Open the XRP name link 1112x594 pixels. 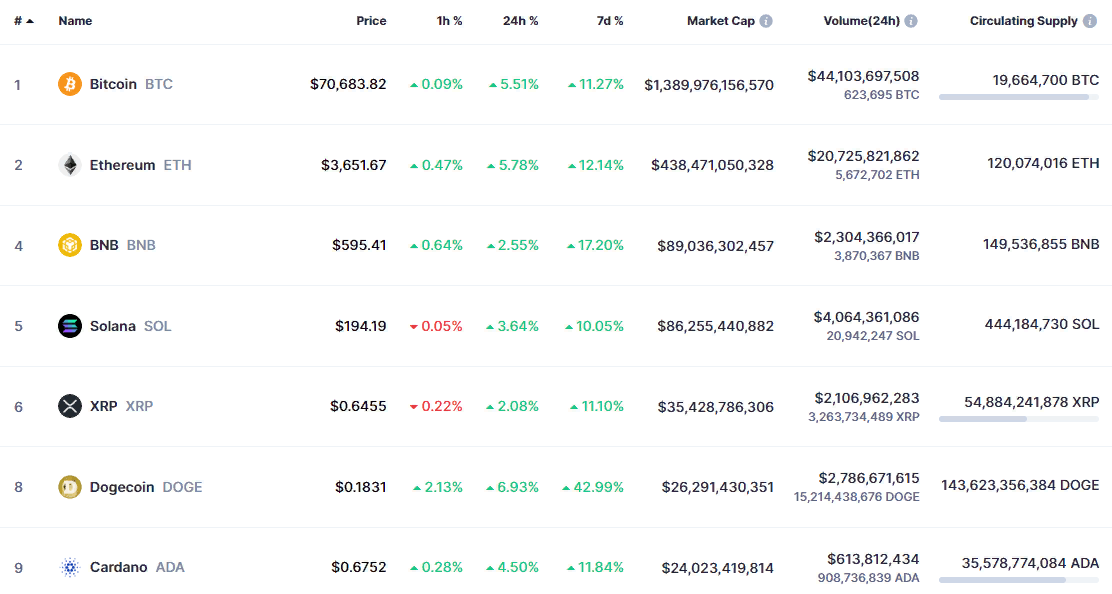(x=121, y=406)
